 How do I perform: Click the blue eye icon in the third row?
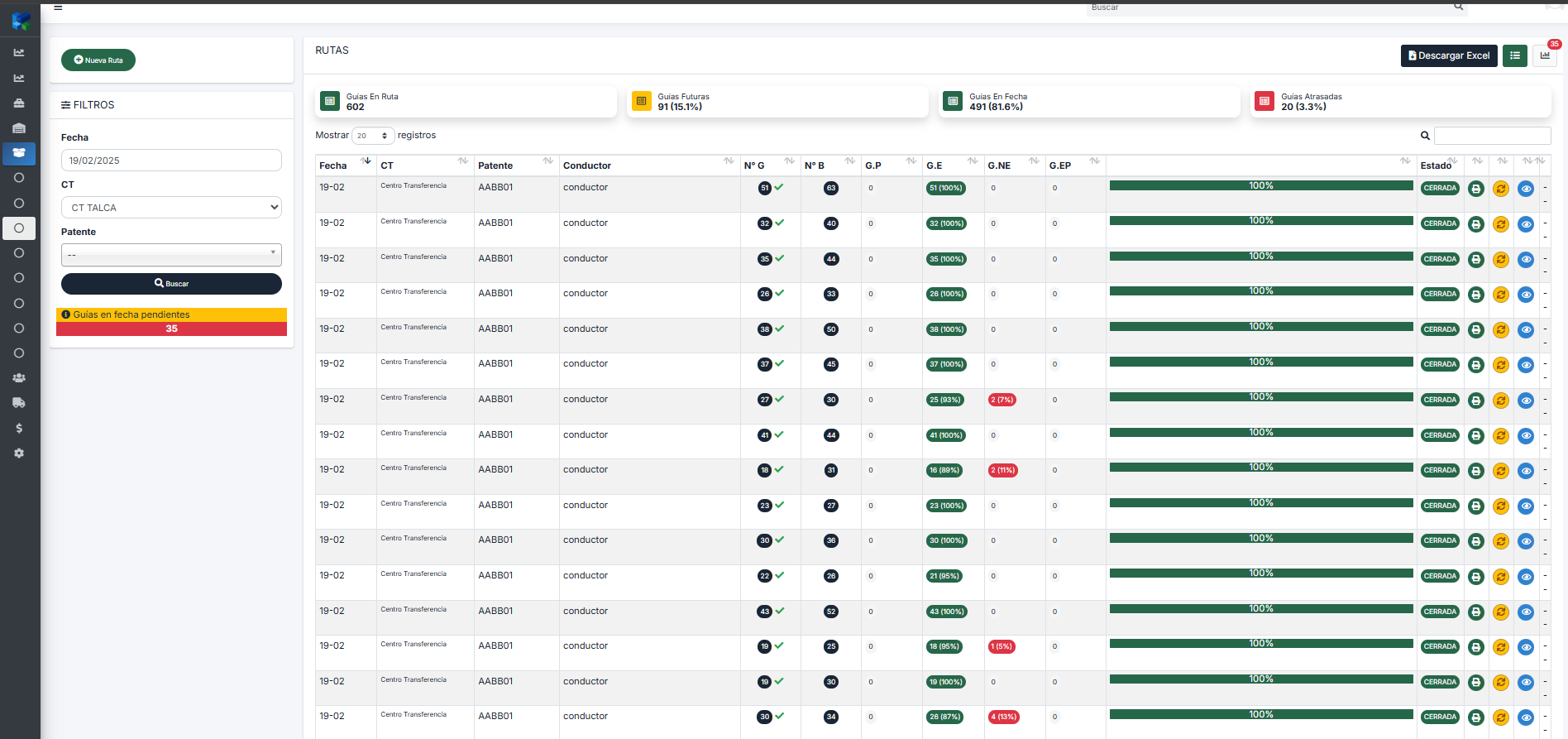(1526, 260)
